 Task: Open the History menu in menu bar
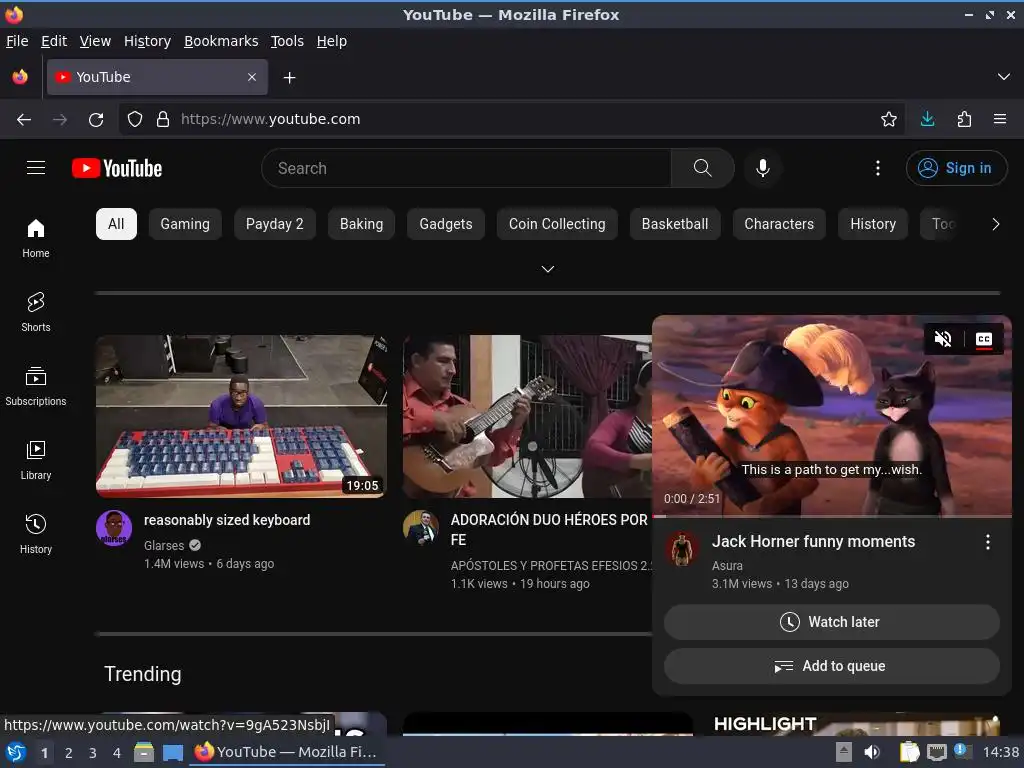(x=147, y=41)
